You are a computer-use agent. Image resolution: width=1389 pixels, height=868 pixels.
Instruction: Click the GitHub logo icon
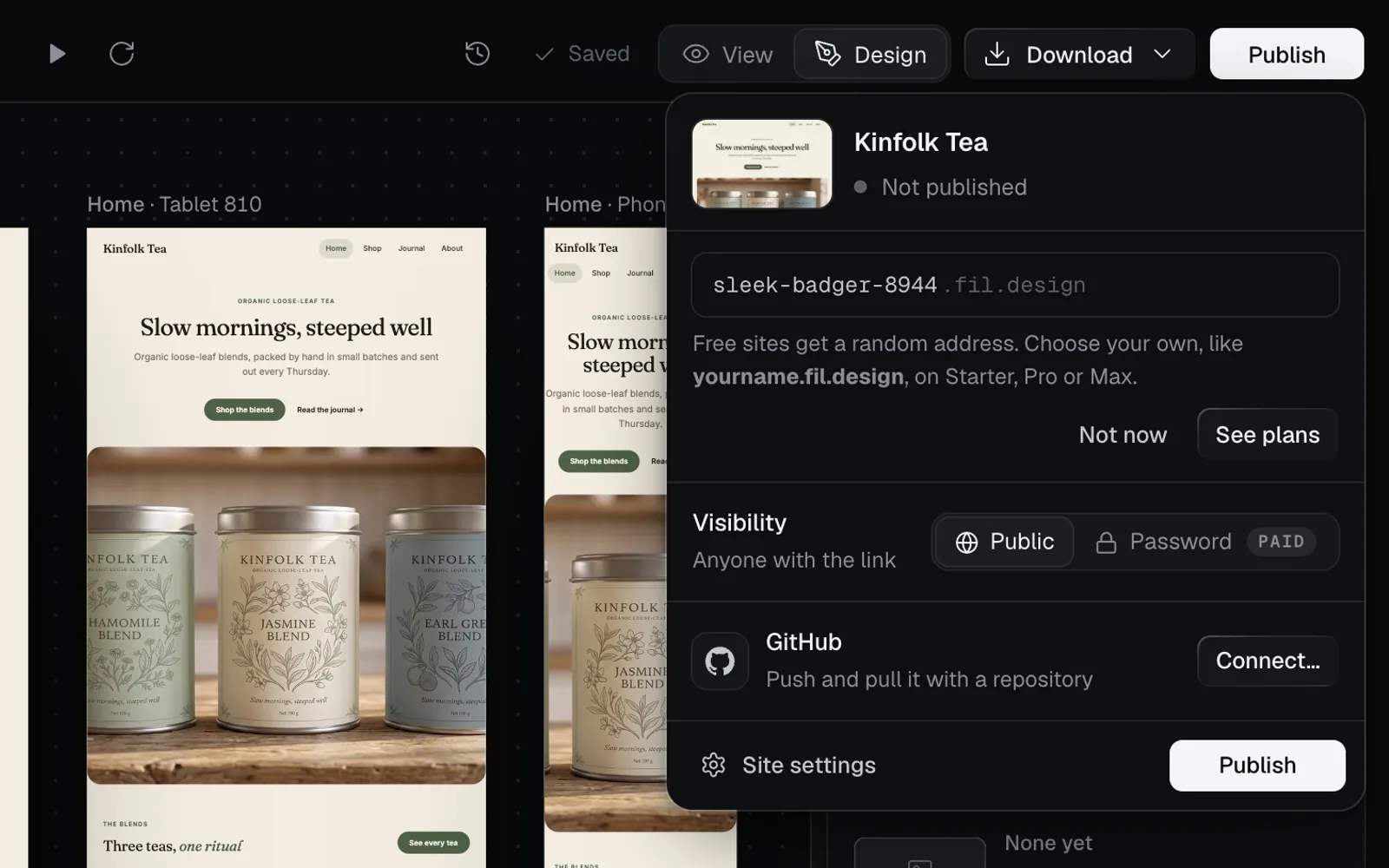[x=720, y=661]
